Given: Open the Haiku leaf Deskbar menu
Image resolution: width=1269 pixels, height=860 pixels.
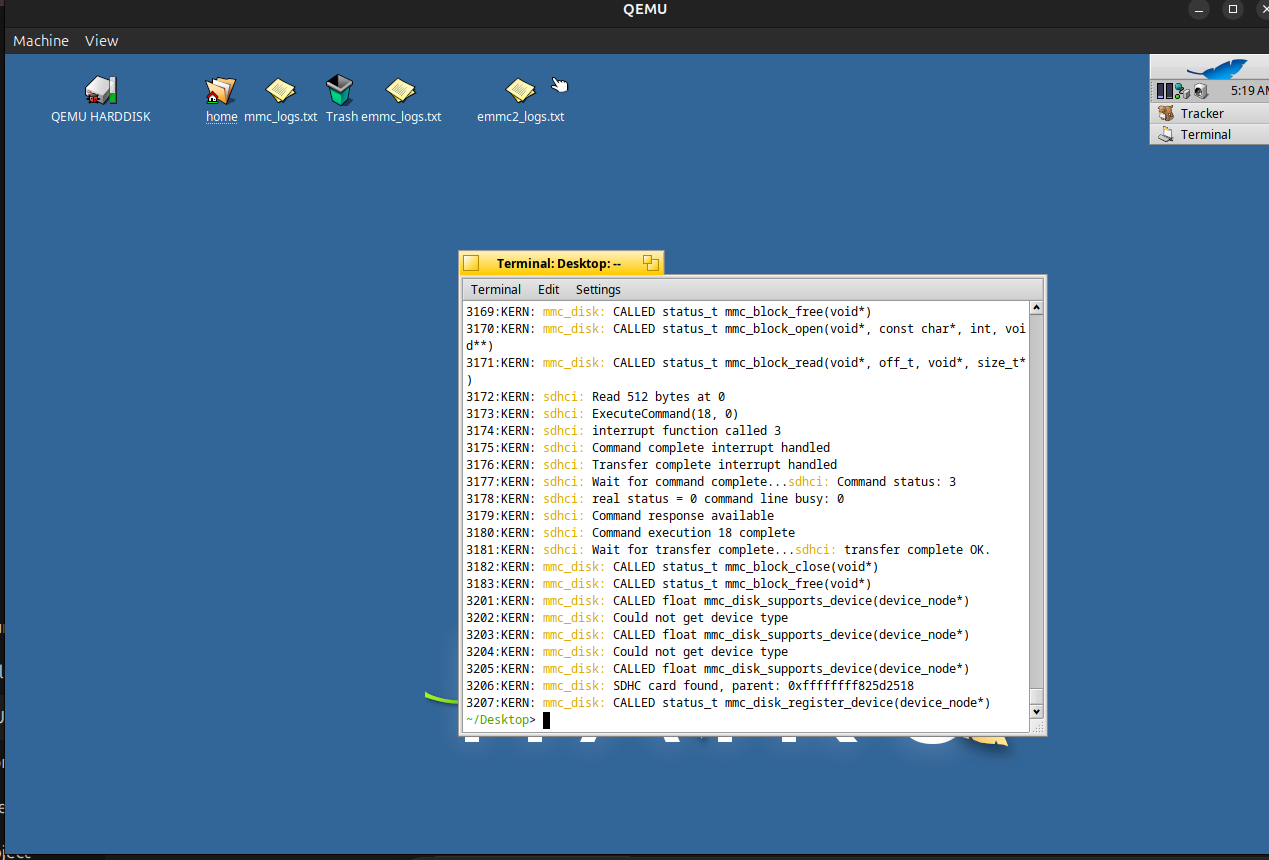Looking at the screenshot, I should coord(1215,68).
